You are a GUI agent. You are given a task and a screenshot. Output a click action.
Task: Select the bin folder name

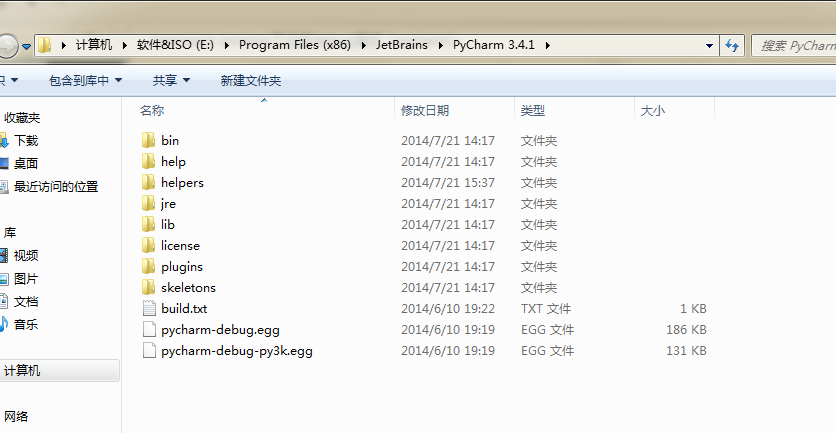[x=170, y=140]
